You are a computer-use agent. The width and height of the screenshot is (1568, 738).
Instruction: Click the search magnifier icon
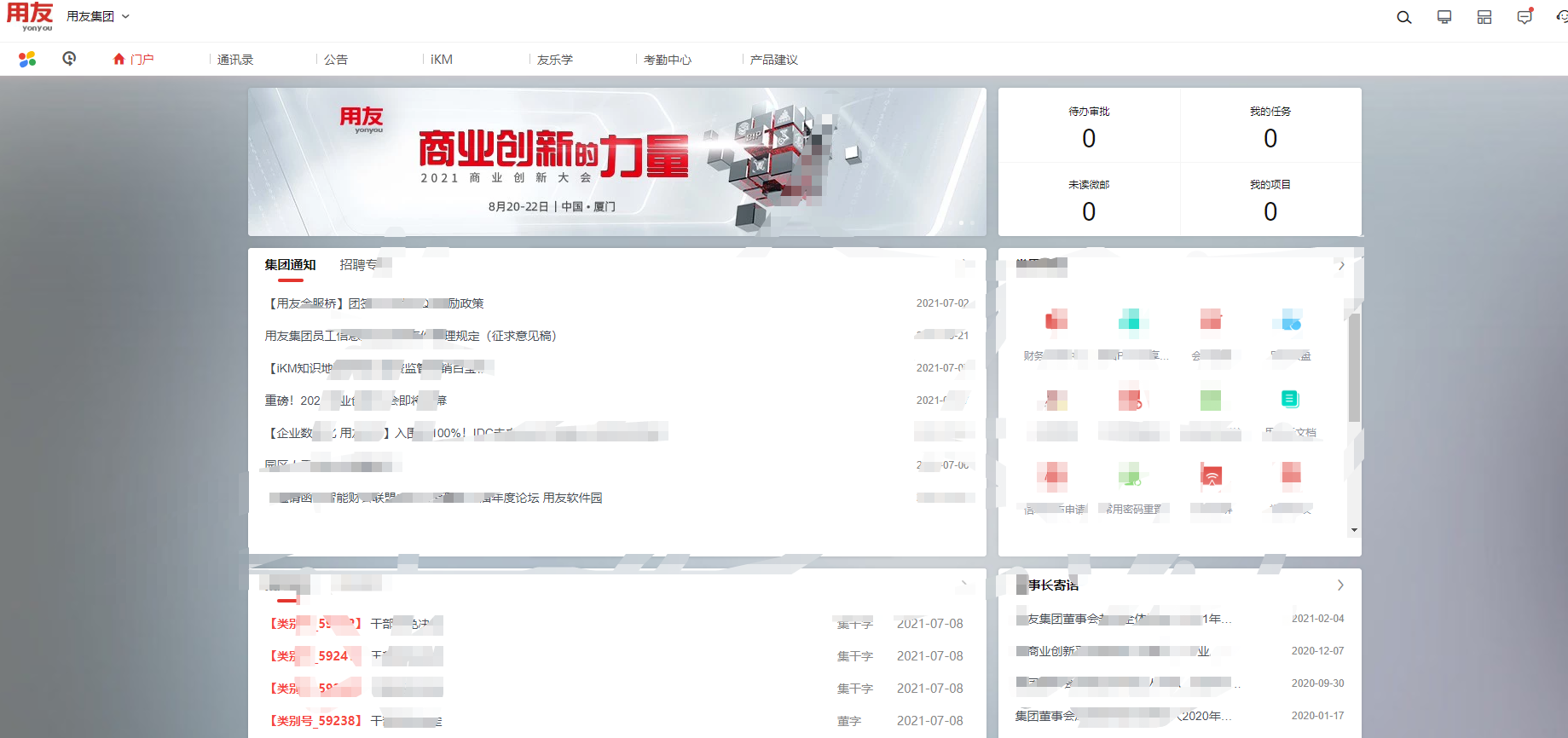(x=1403, y=17)
